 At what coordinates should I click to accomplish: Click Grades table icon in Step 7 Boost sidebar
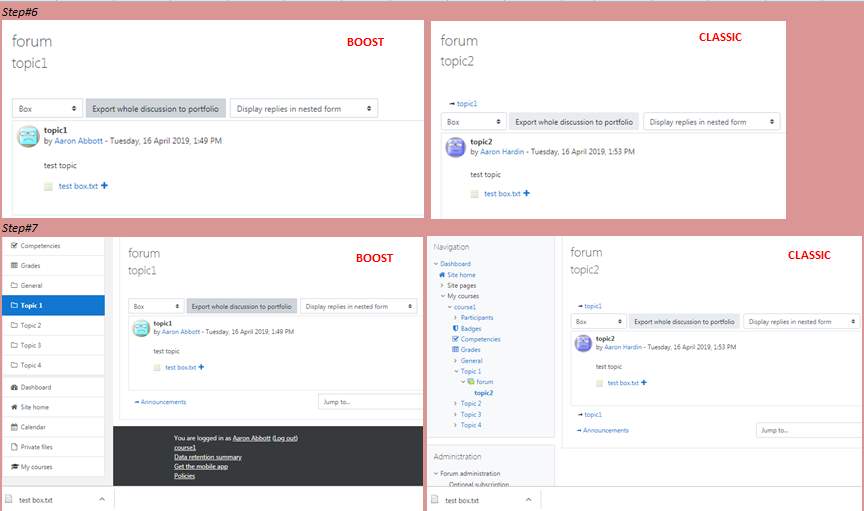coord(14,266)
